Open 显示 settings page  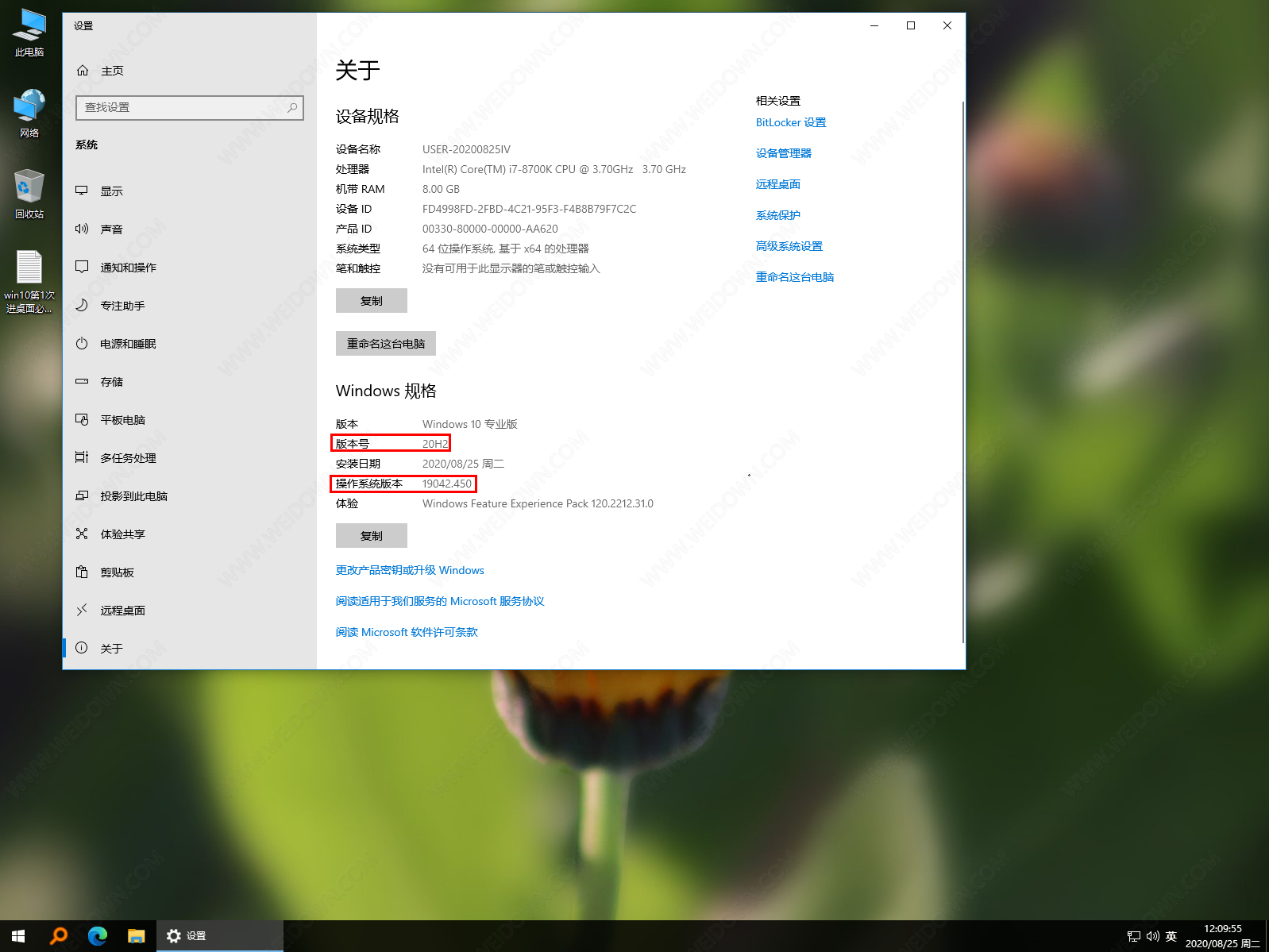(190, 191)
